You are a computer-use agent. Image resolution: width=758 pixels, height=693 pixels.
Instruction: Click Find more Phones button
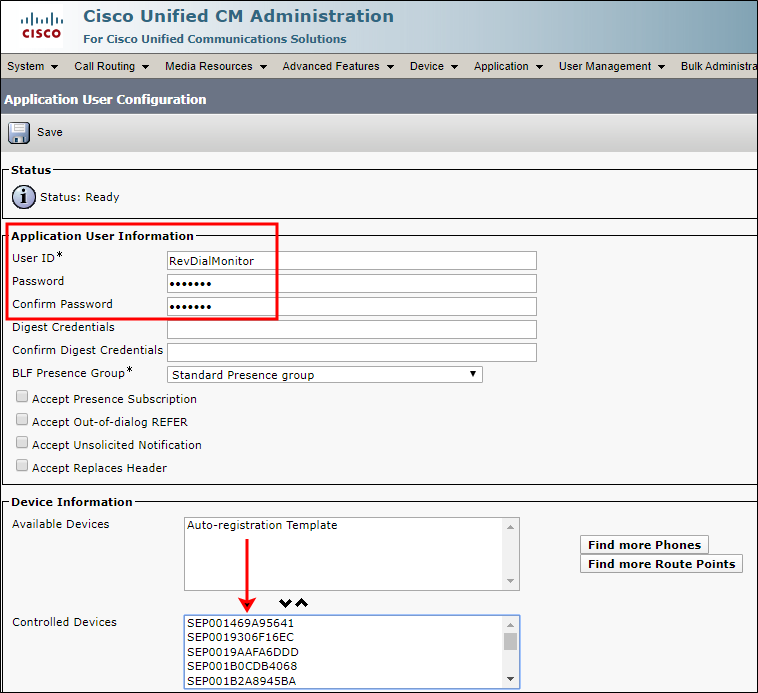click(644, 545)
